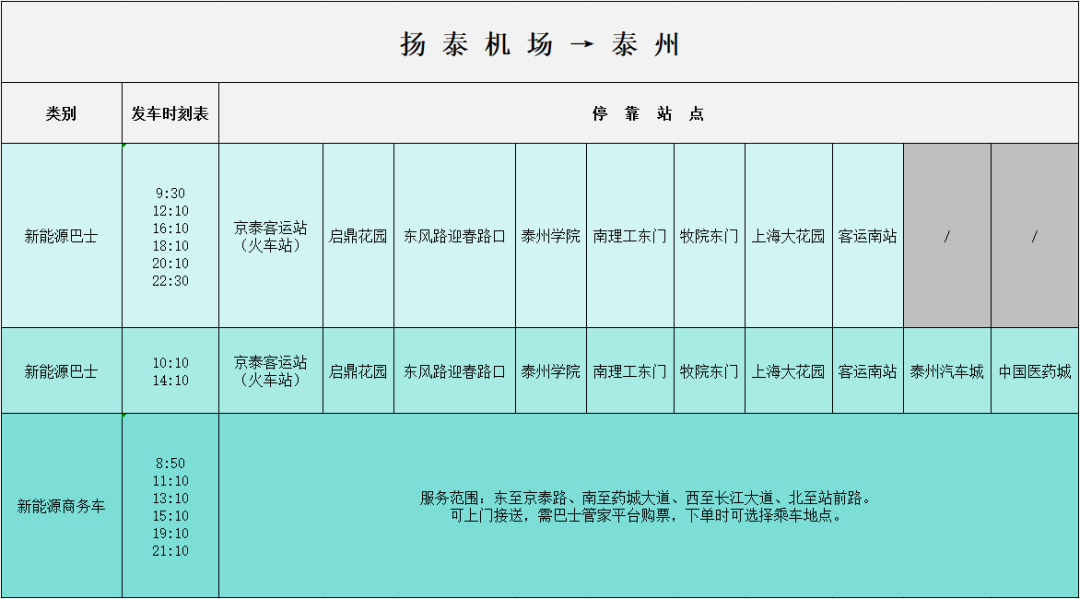
Task: Click the 扬泰机场→泰州 title banner
Action: click(540, 43)
